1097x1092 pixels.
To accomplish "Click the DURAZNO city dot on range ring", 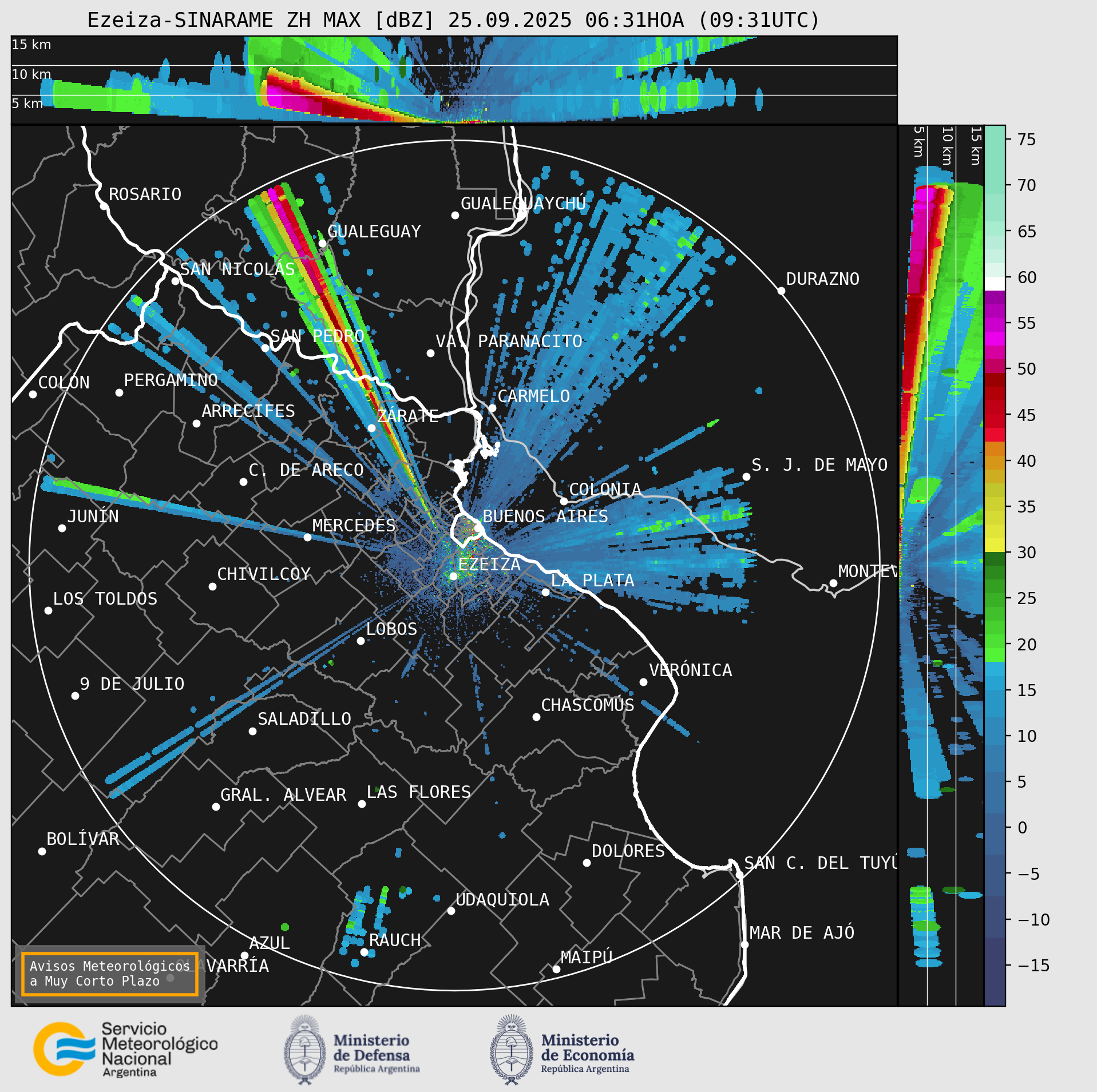I will pos(781,291).
